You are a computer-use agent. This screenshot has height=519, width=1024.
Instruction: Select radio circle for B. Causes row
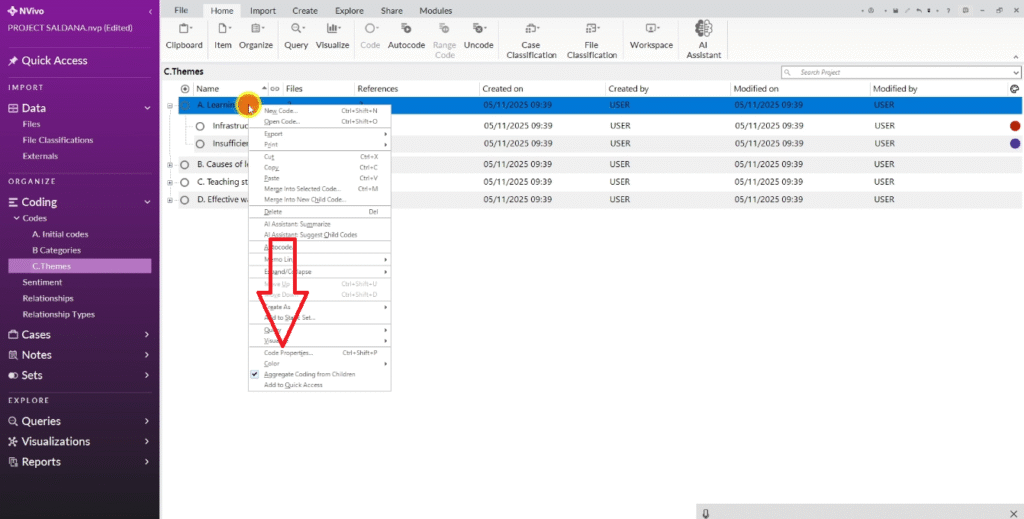click(185, 164)
